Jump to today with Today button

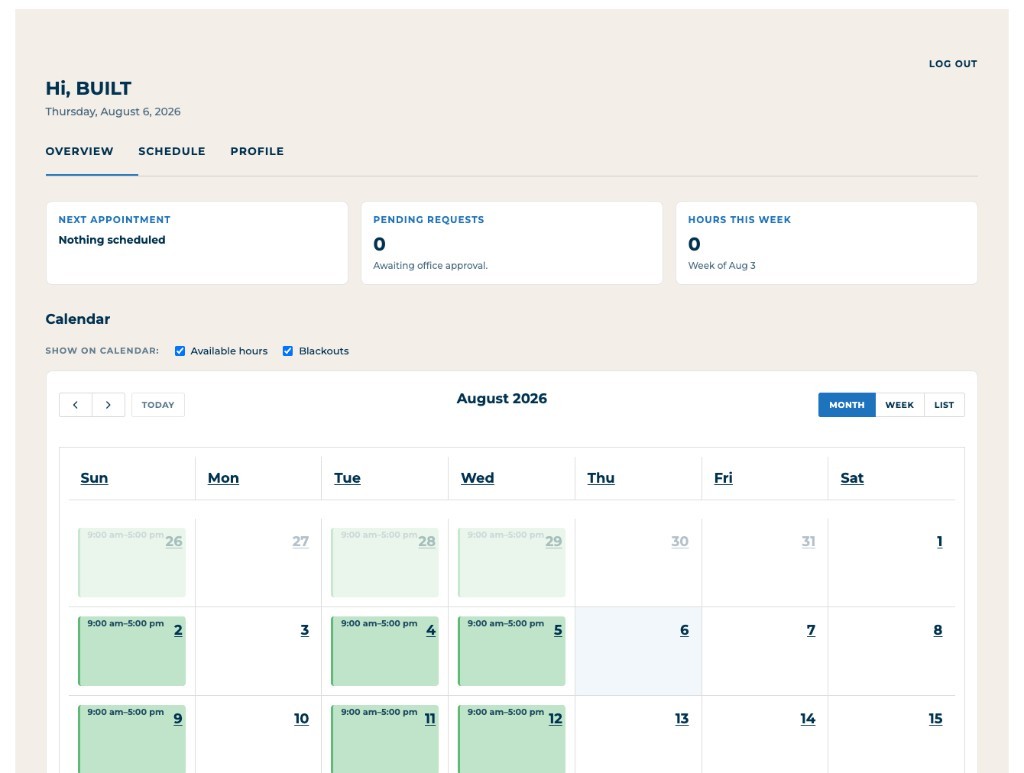[158, 405]
